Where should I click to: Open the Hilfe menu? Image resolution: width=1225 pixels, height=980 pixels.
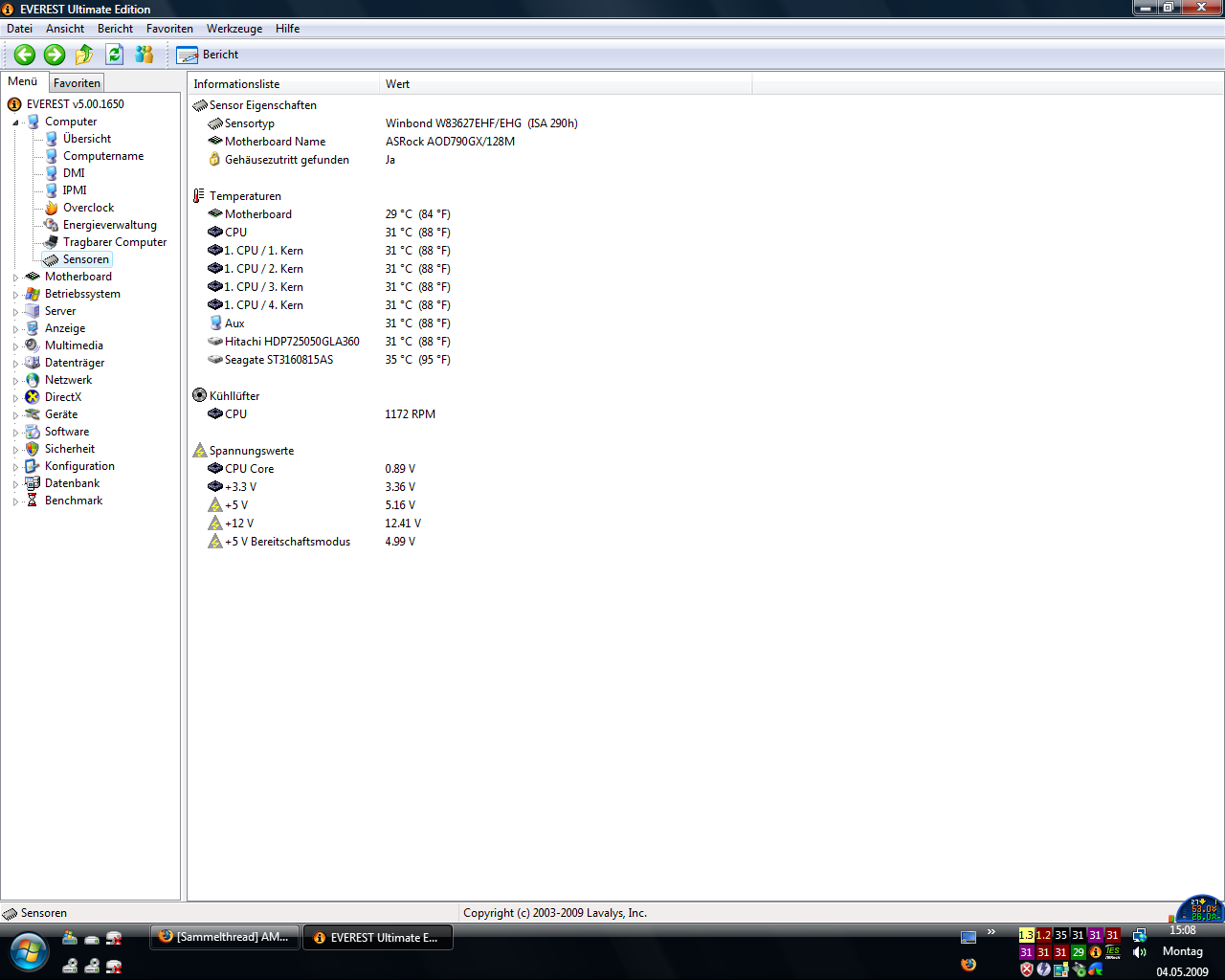pos(288,29)
